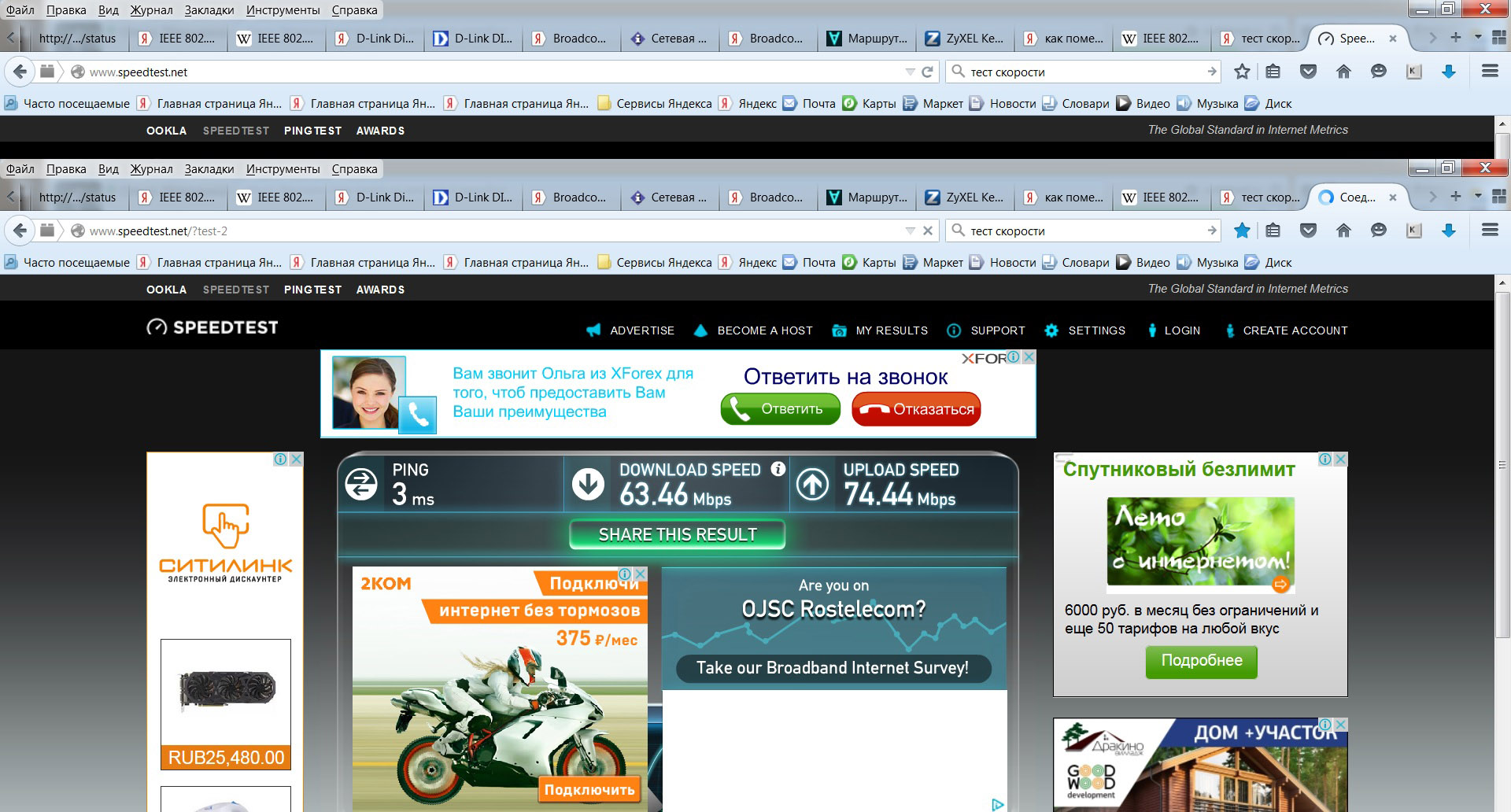
Task: Expand URL history dropdown in background window
Action: [x=910, y=72]
